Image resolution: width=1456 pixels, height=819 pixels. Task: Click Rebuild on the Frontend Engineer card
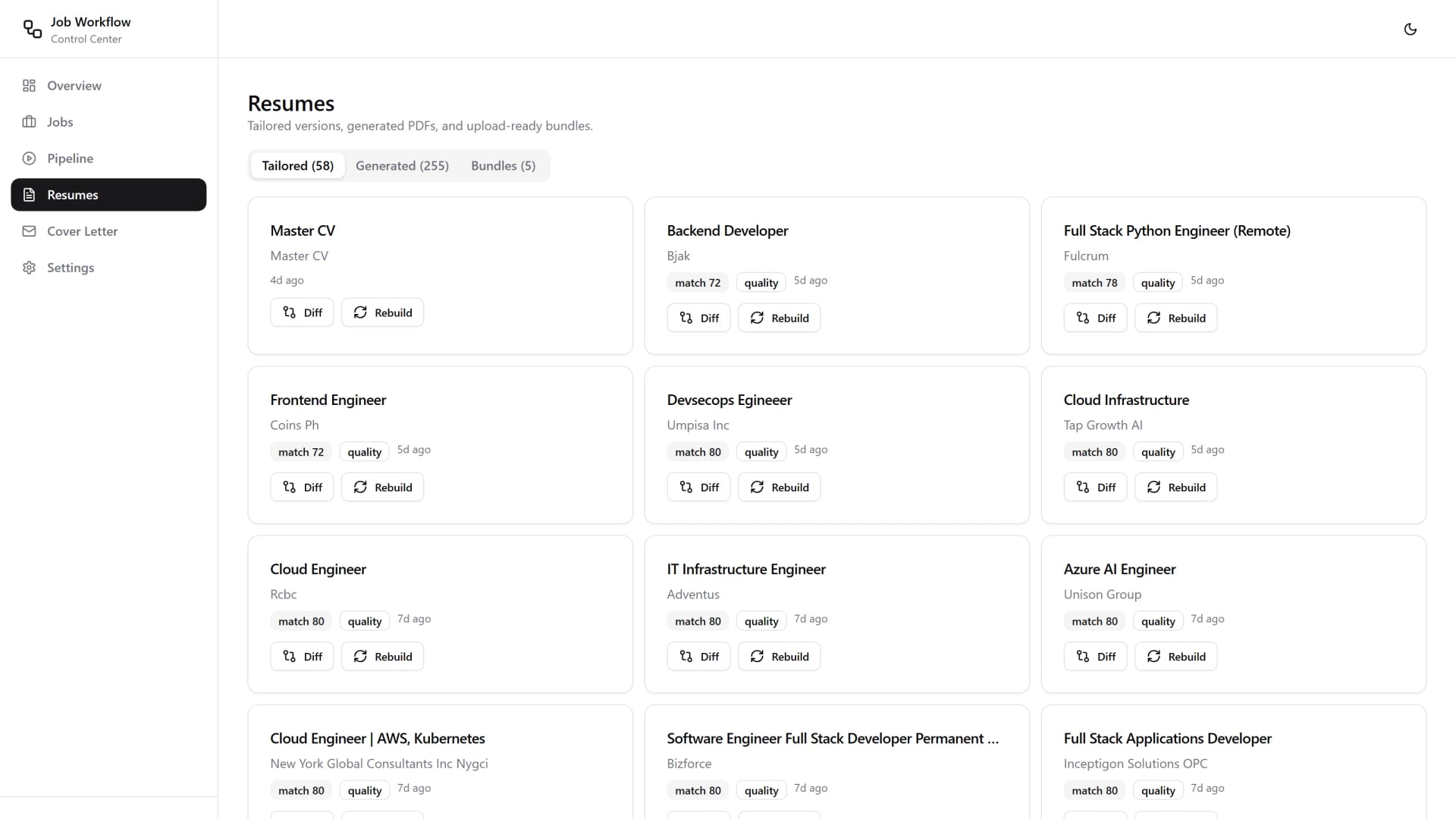(382, 487)
